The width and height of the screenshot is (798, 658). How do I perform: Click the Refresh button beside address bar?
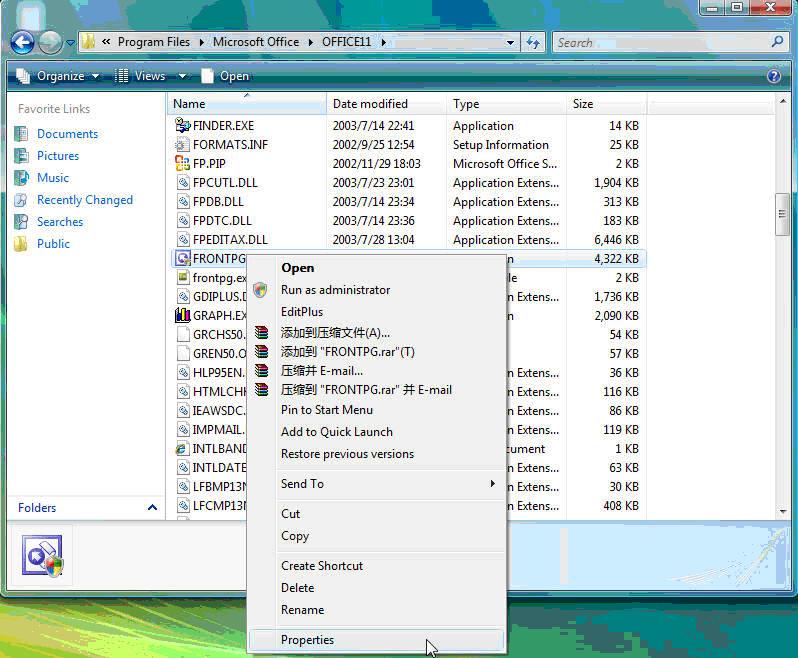point(533,42)
